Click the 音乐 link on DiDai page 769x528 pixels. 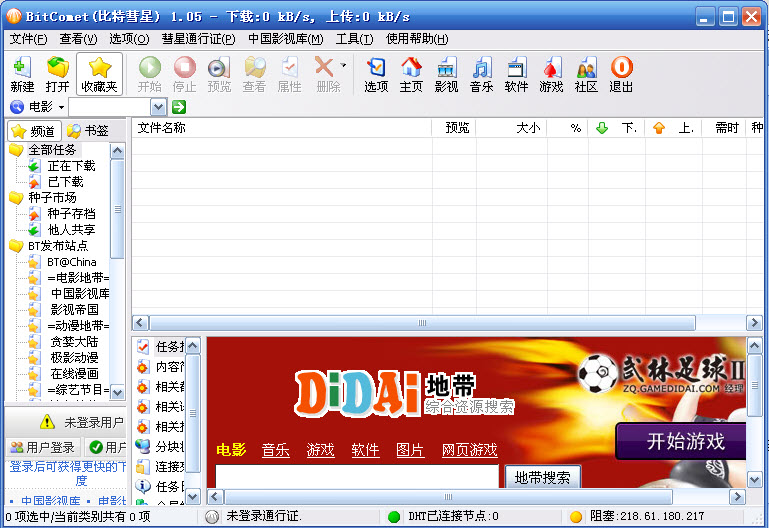click(275, 450)
